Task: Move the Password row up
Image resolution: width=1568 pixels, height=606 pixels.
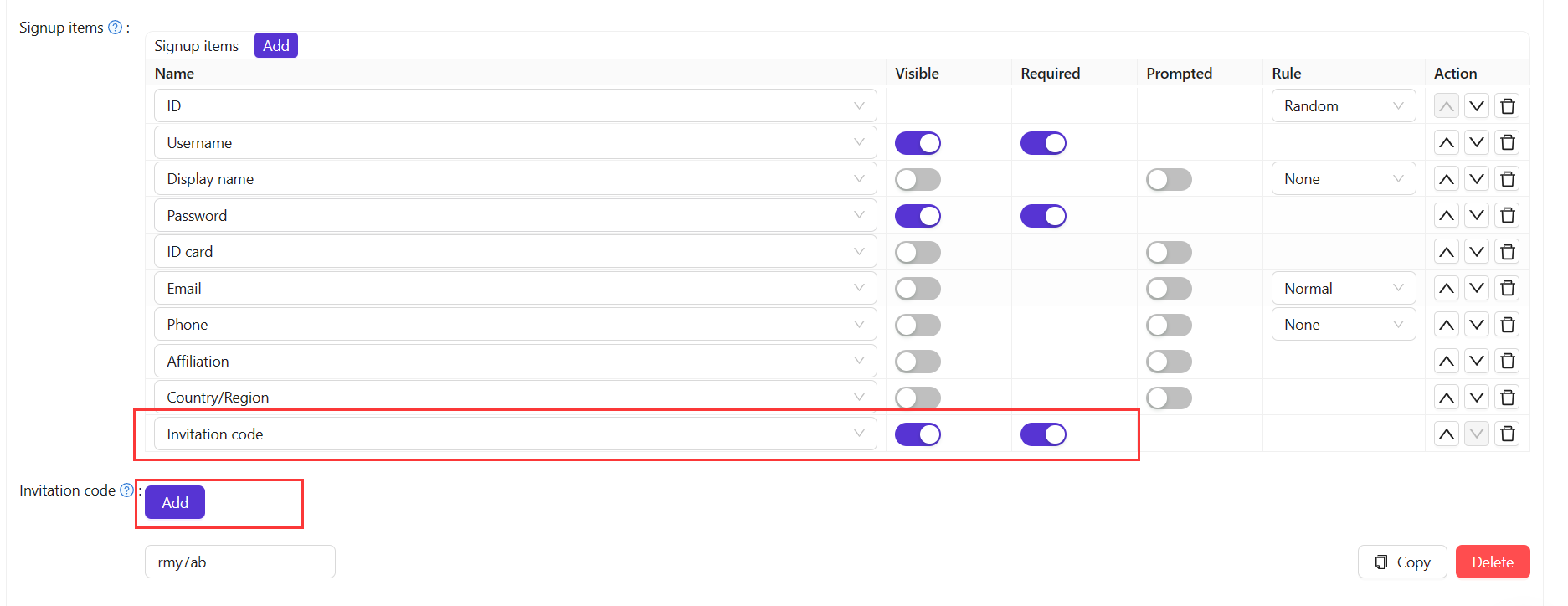Action: [1447, 216]
